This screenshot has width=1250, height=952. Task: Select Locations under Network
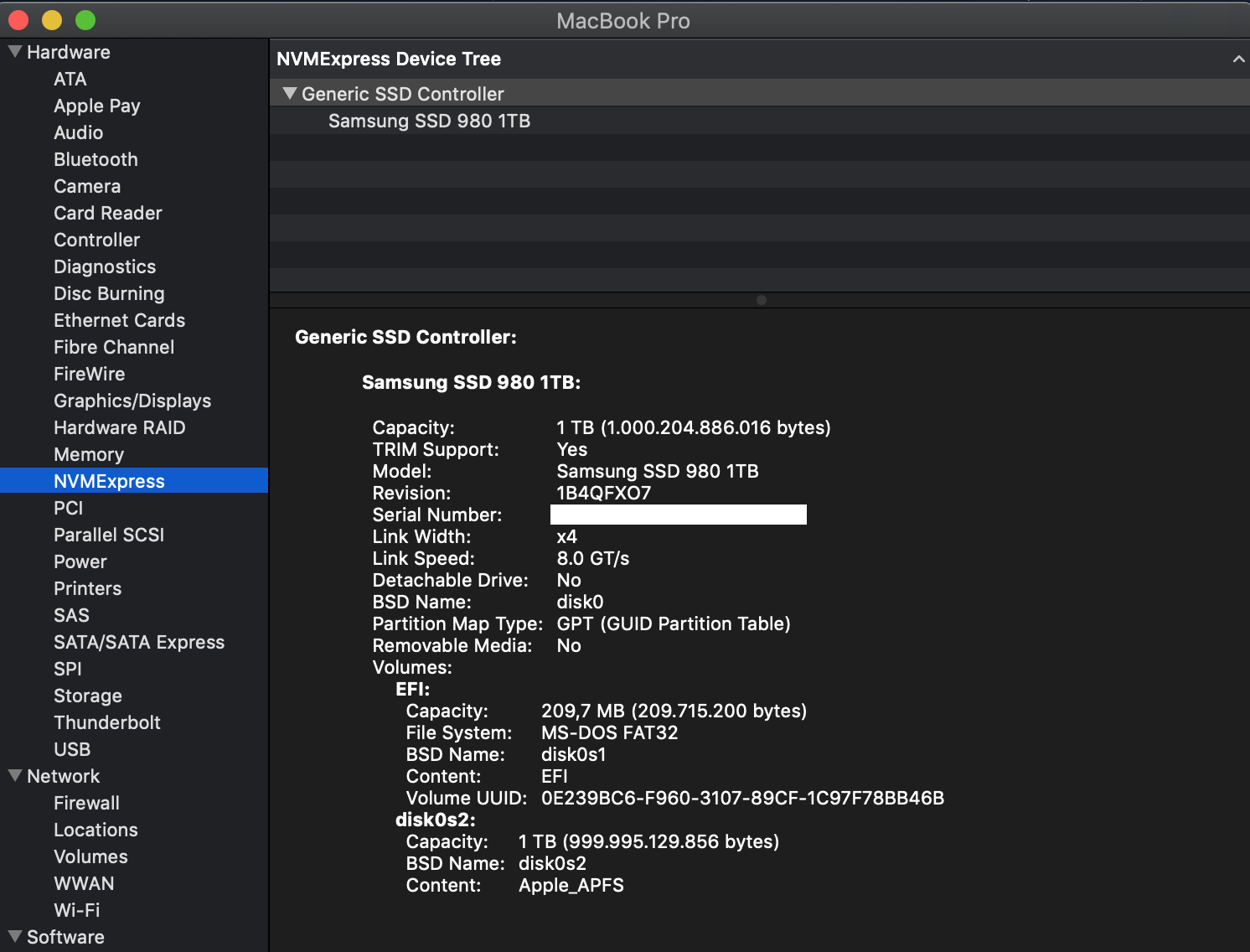click(96, 830)
